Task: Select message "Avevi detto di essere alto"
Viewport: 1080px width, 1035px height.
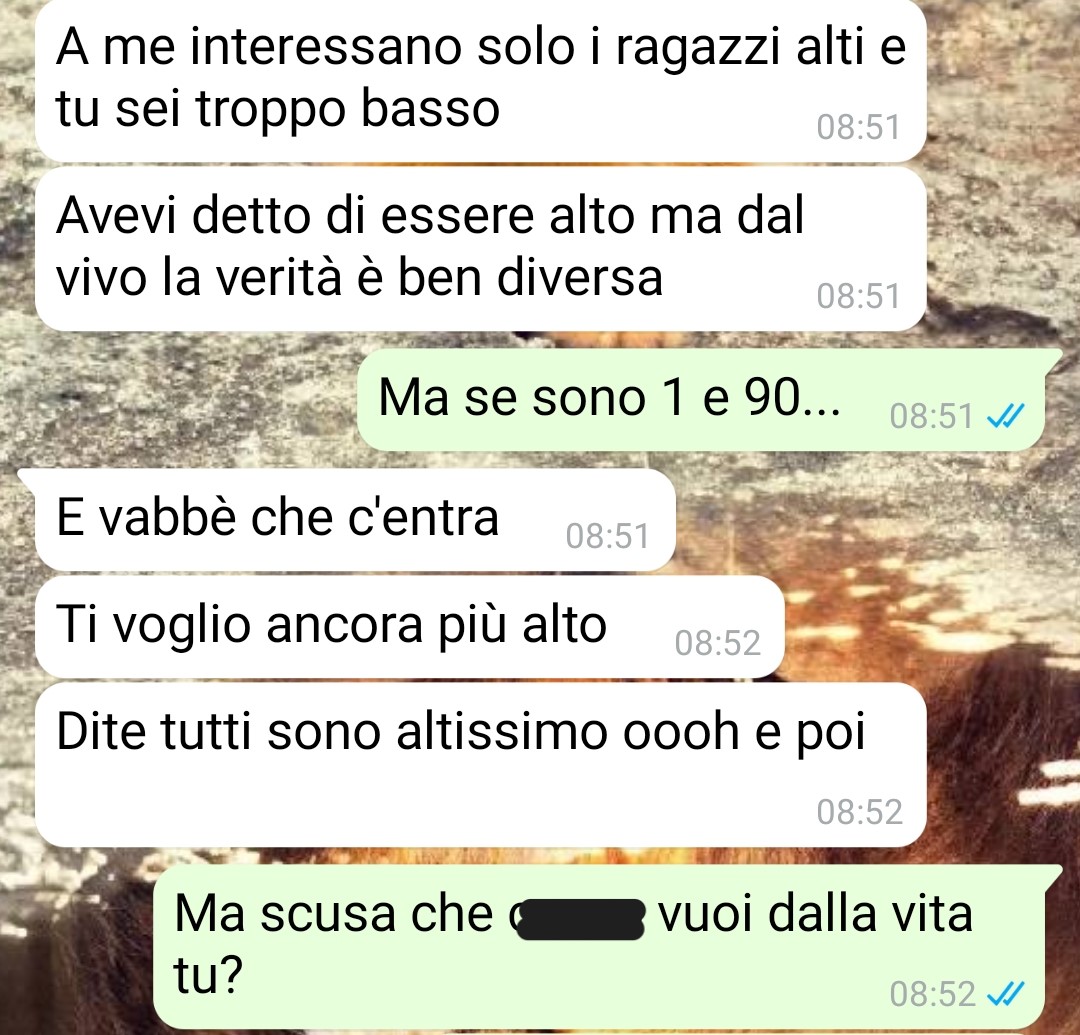Action: tap(480, 249)
